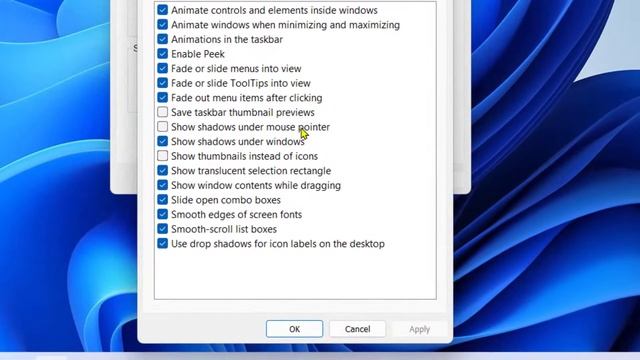Uncheck Animate controls and elements inside windows
The height and width of the screenshot is (360, 640).
162,10
